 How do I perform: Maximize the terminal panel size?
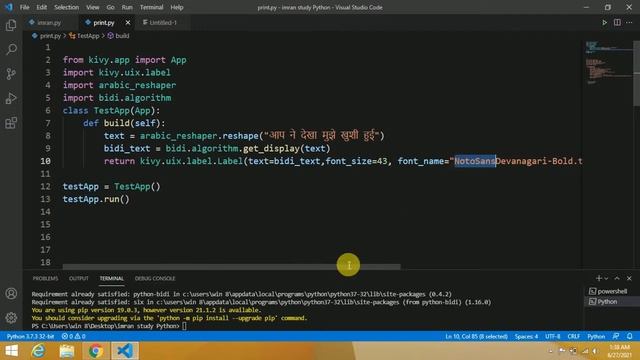(617, 278)
